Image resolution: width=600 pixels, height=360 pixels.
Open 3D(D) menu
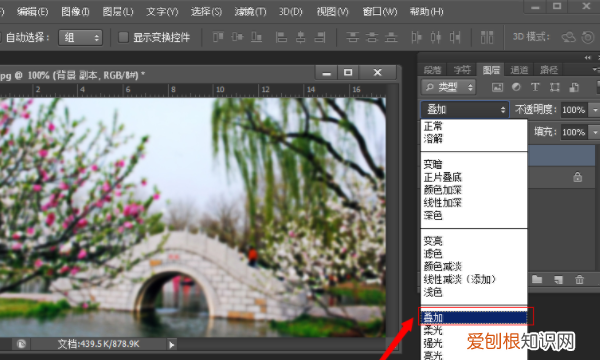coord(290,11)
